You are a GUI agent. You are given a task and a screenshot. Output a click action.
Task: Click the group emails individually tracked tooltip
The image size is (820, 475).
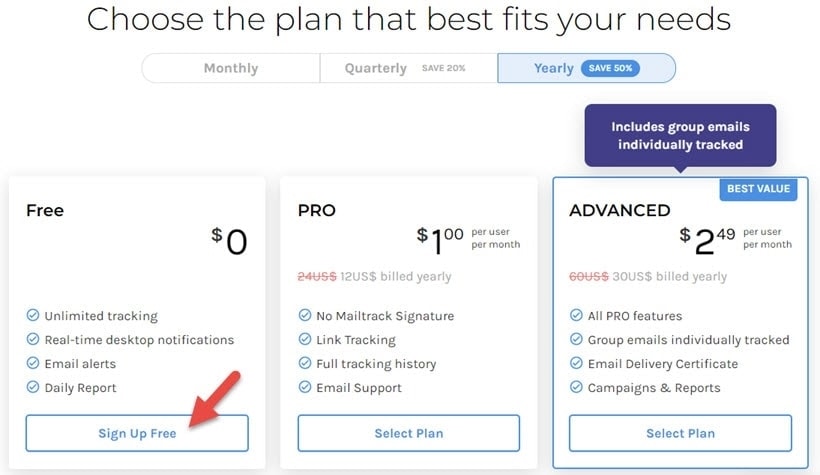(x=680, y=135)
